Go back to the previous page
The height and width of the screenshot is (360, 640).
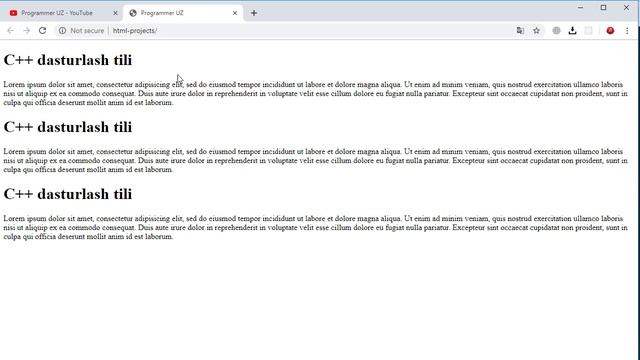[10, 31]
